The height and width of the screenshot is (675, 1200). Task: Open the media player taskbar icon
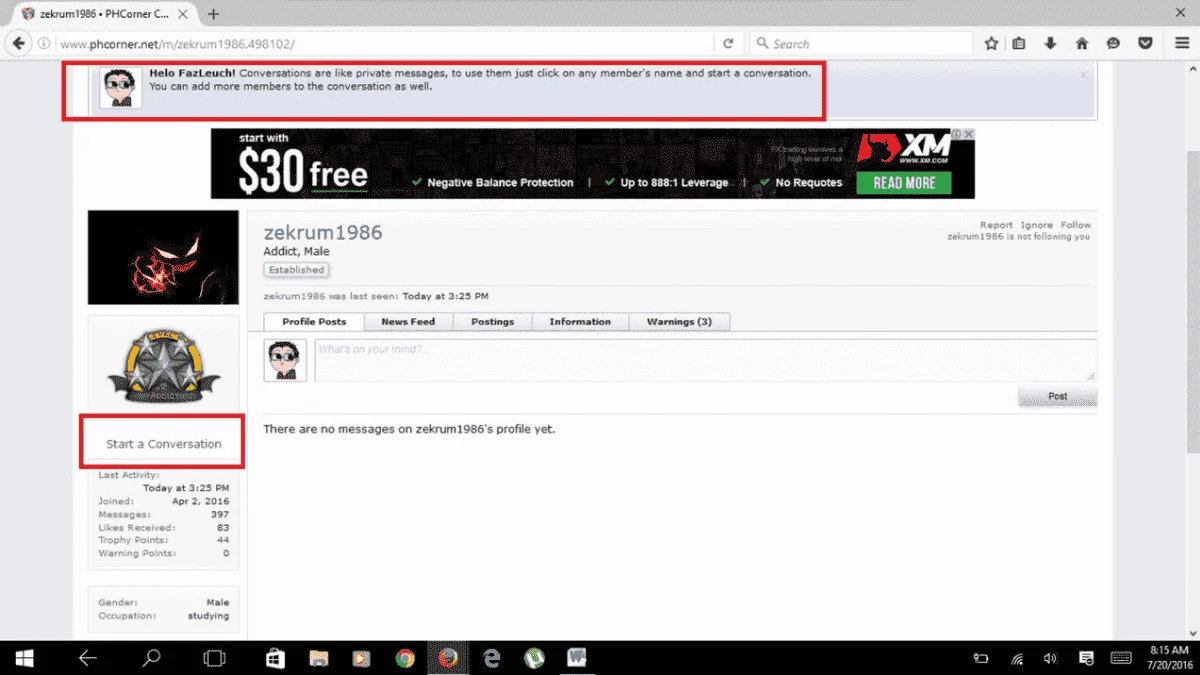[x=361, y=658]
